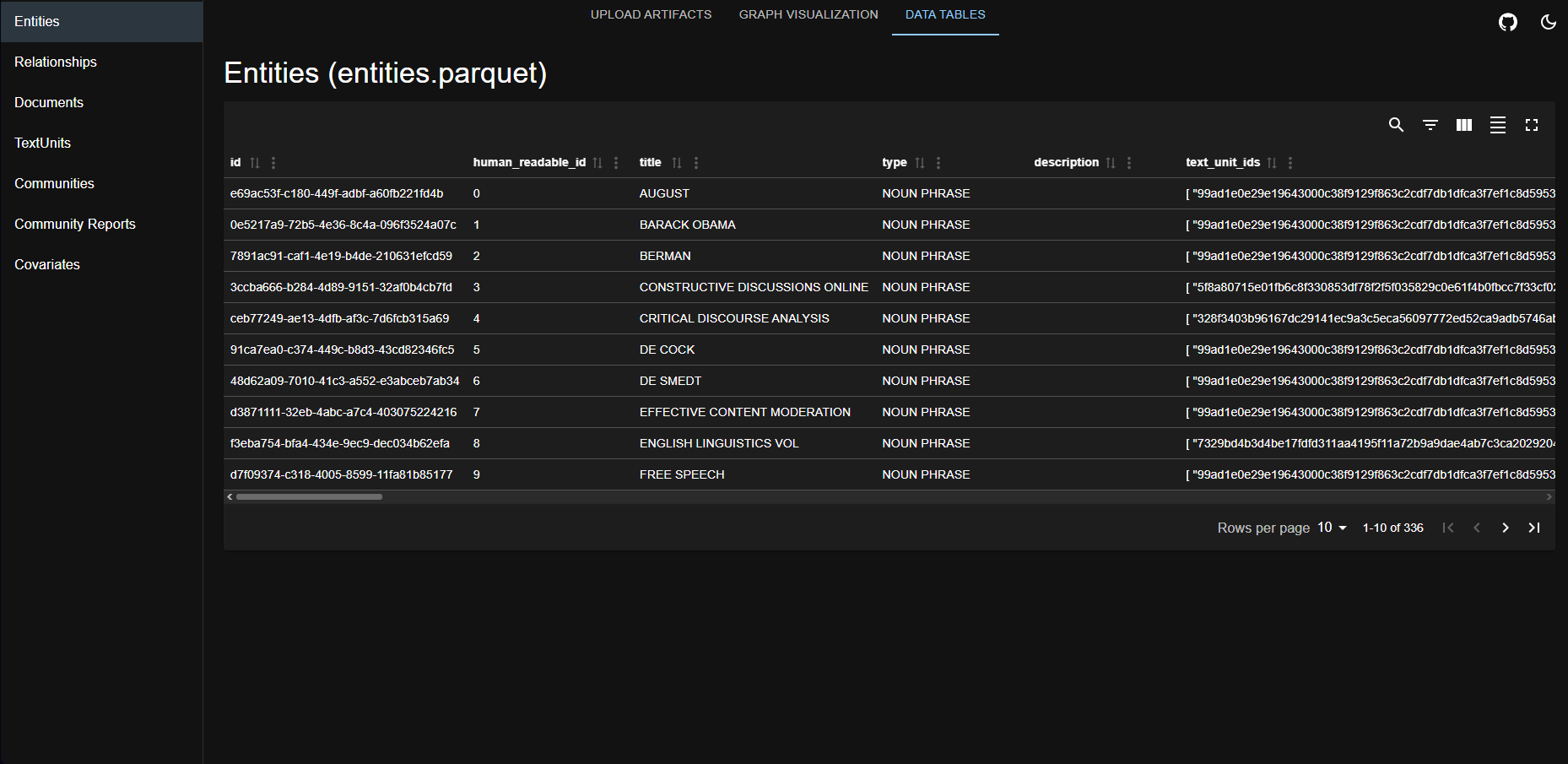
Task: Open column actions menu for id
Action: click(273, 163)
